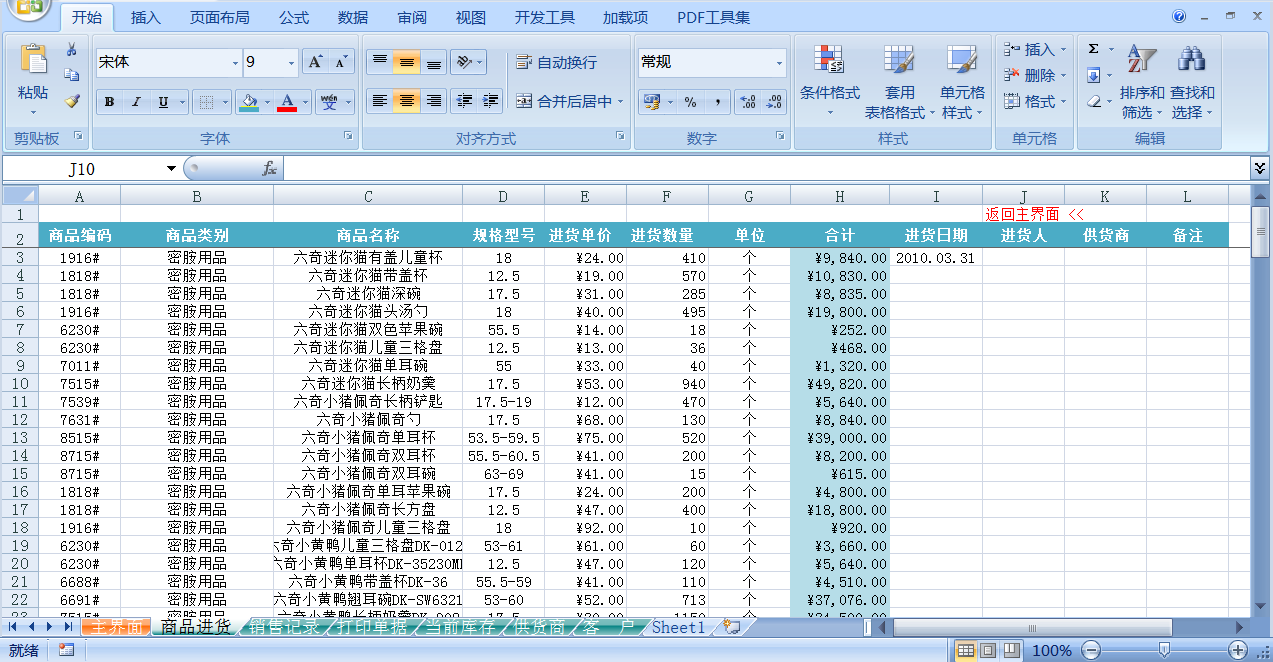
Task: Open the Name Box dropdown arrow
Action: (171, 169)
